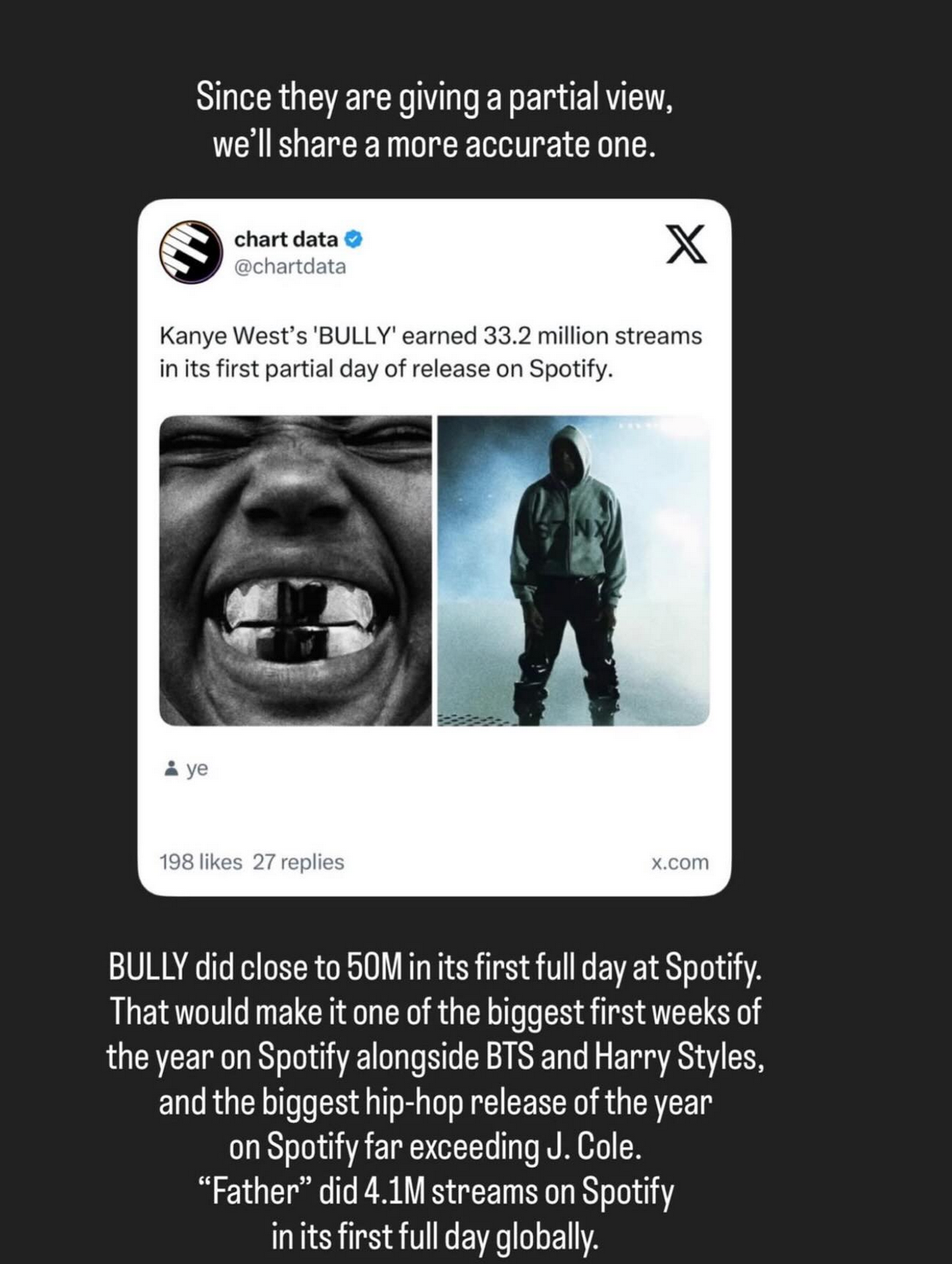Open the chart data display name
The image size is (952, 1264).
(x=286, y=239)
